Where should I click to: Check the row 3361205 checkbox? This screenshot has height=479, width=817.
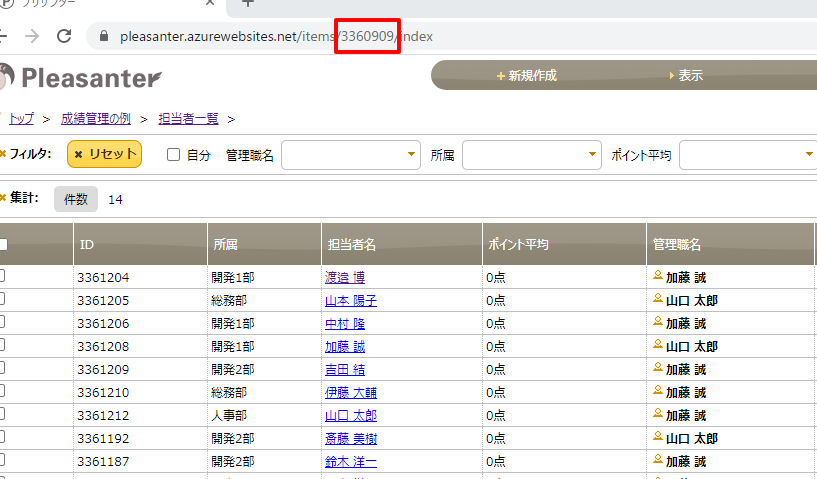(x=2, y=299)
